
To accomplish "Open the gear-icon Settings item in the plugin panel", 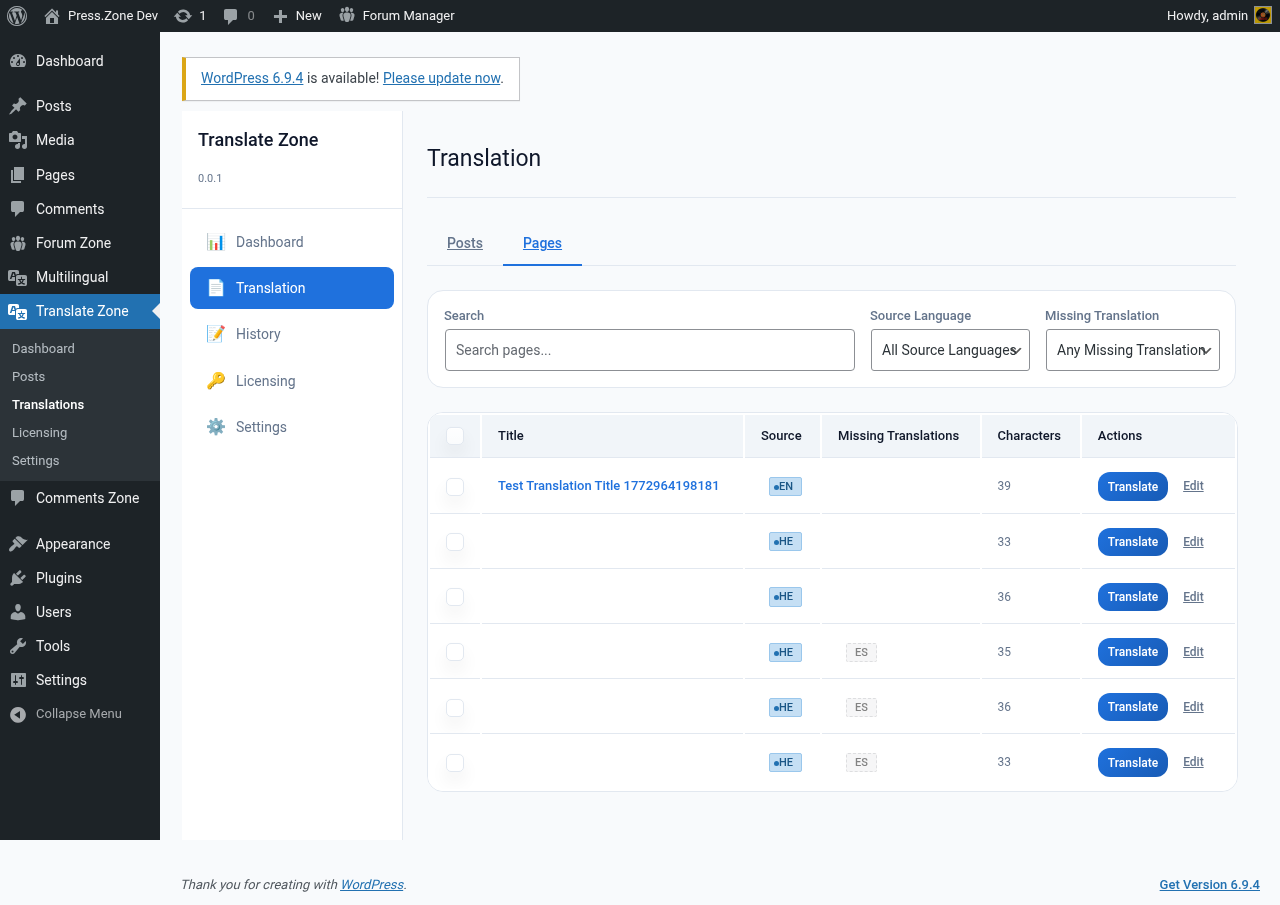I will (292, 427).
